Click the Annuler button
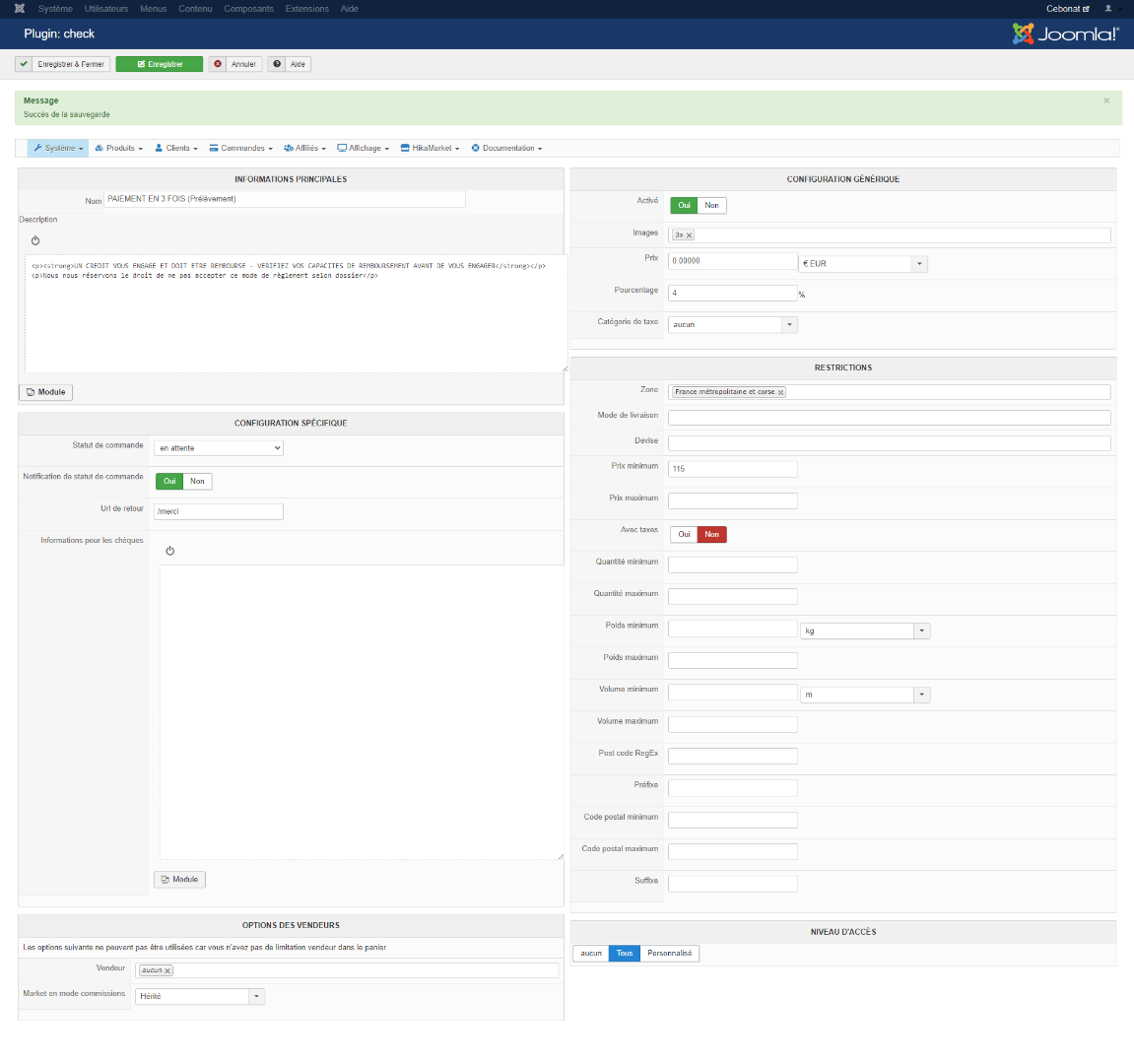This screenshot has width=1134, height=1064. point(235,64)
